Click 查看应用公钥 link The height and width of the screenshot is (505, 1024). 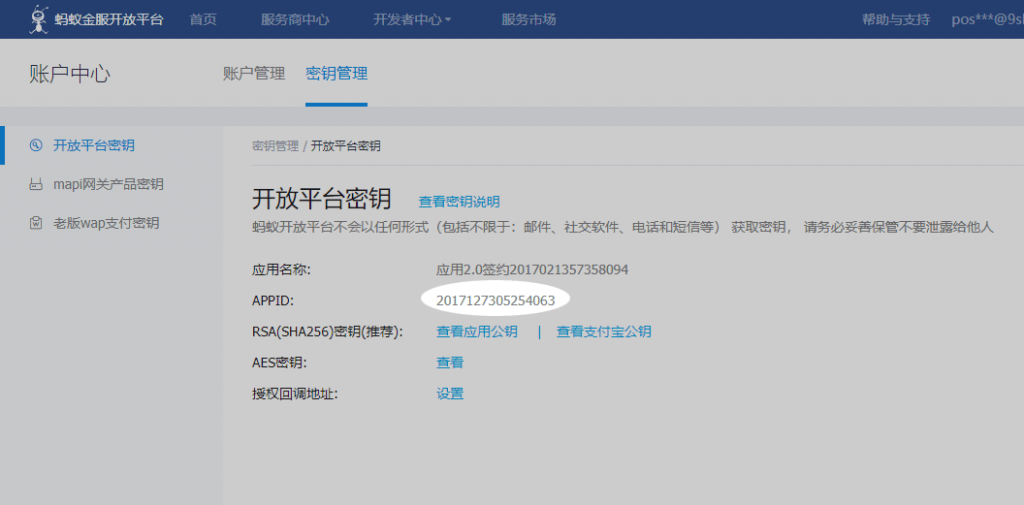(477, 332)
